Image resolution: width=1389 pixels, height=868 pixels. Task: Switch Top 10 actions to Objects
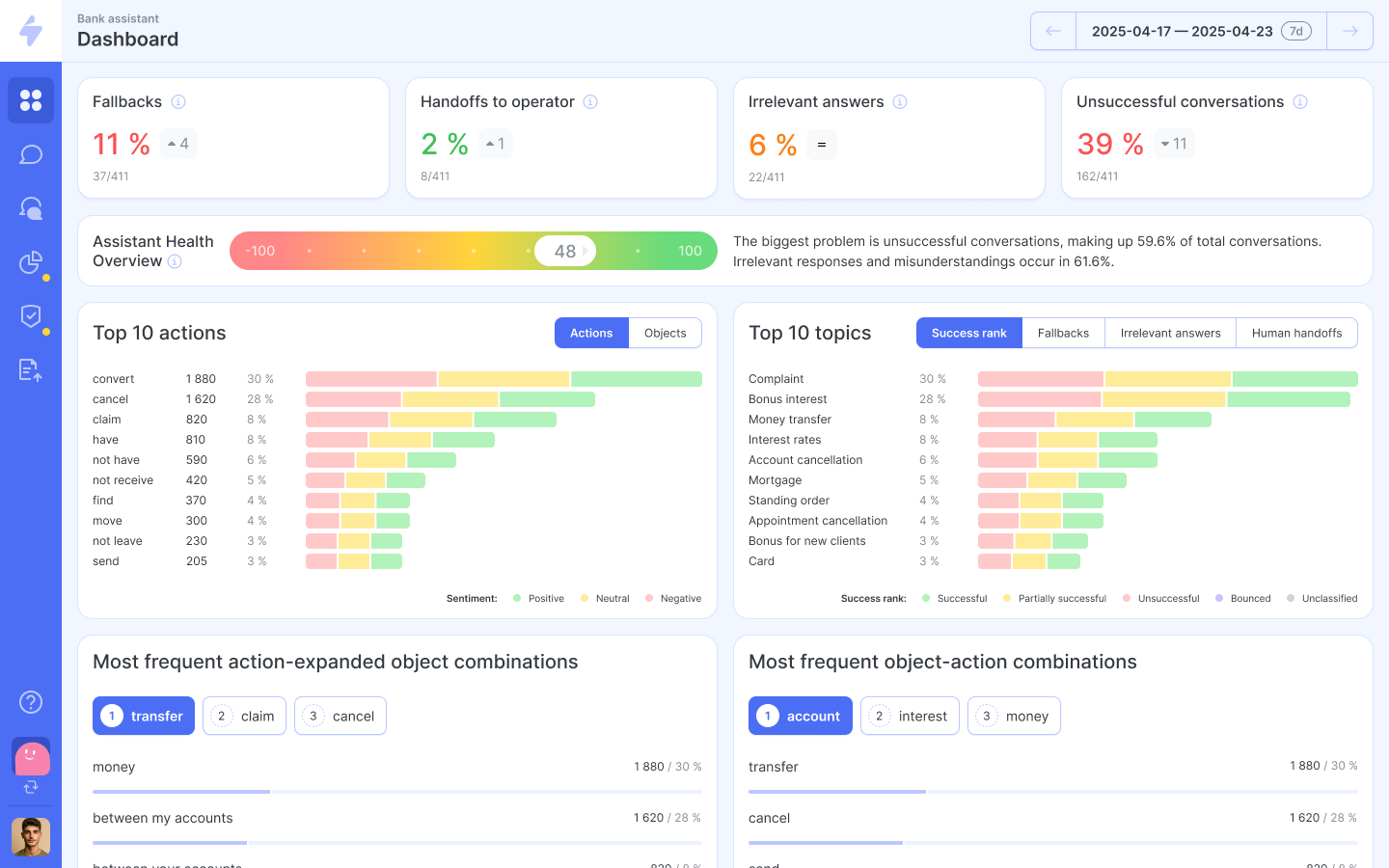[x=665, y=333]
